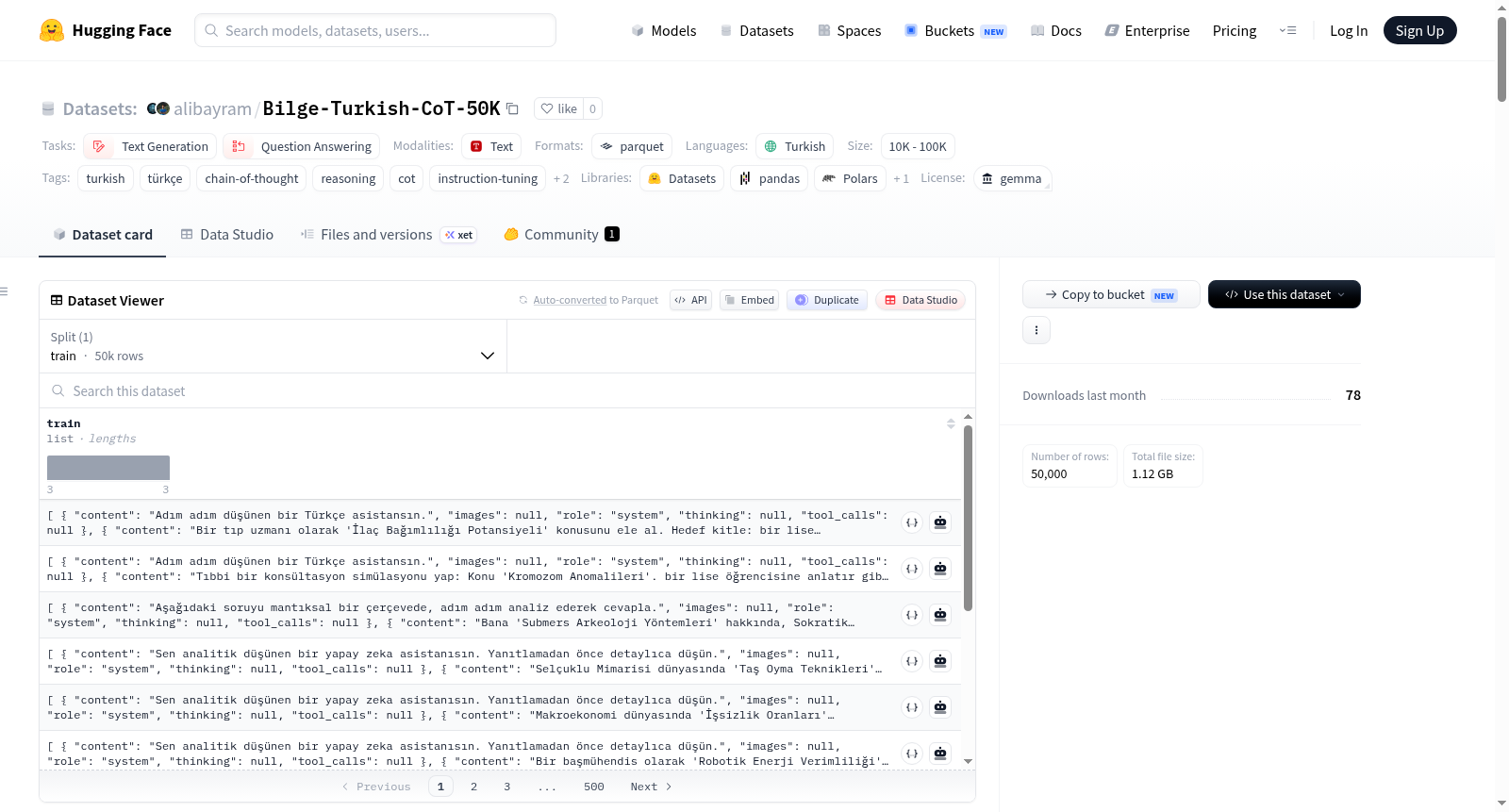Click the Sign Up button

point(1420,30)
